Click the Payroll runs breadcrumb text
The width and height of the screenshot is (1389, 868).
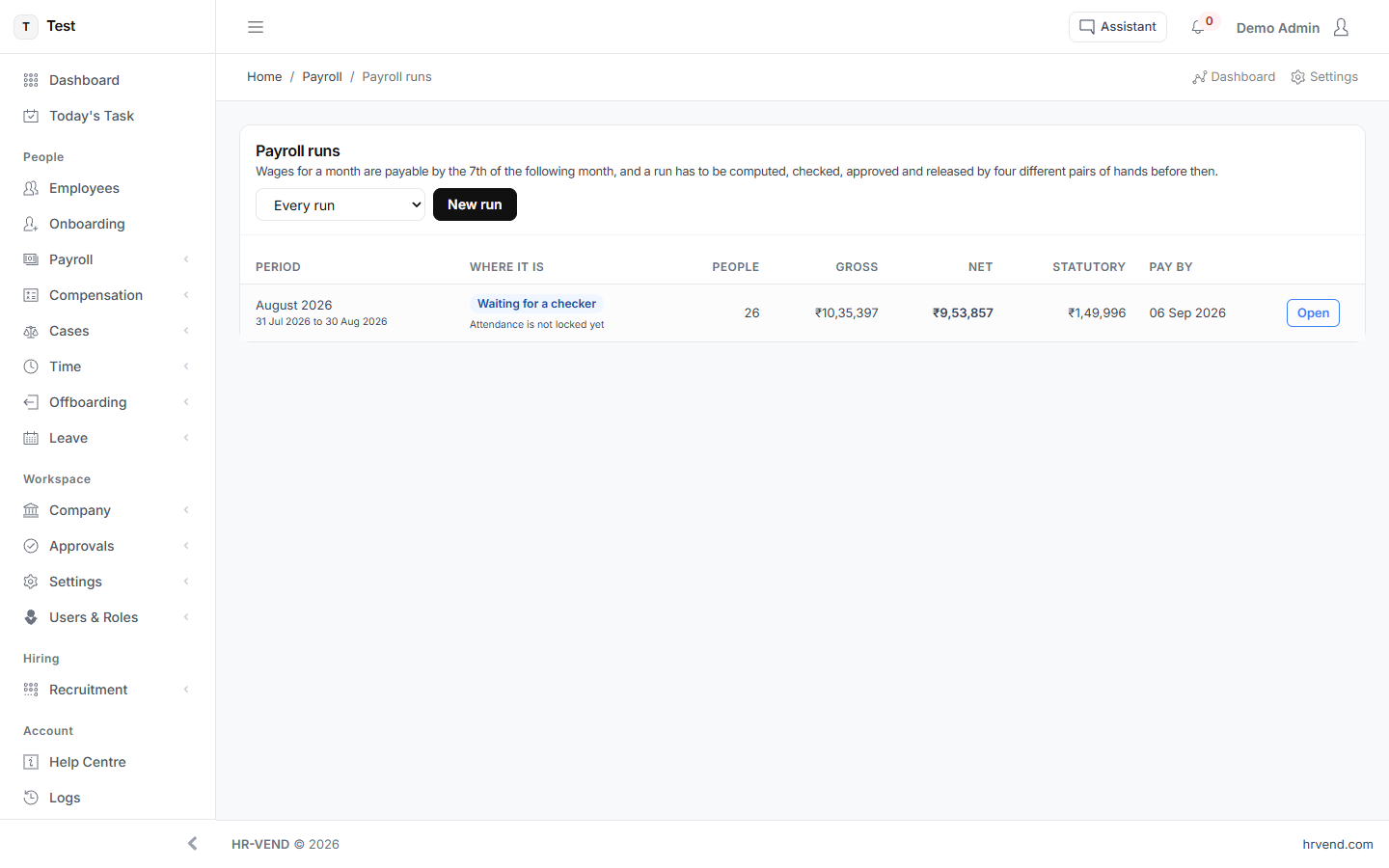(396, 77)
